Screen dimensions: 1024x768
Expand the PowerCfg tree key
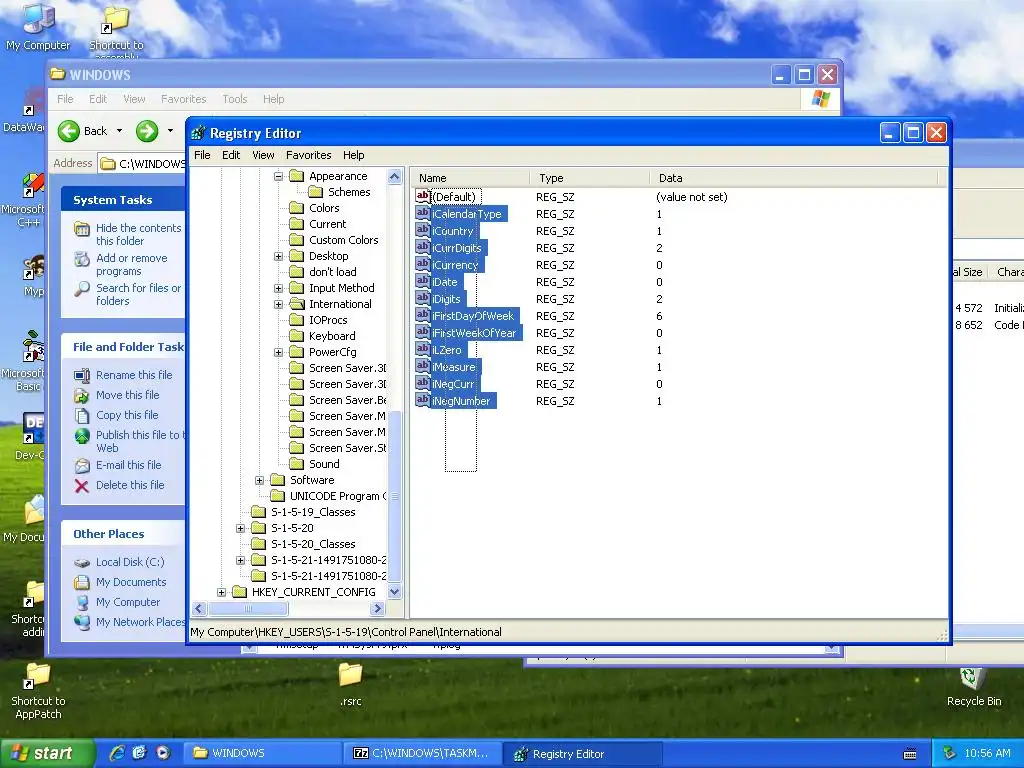(x=278, y=352)
